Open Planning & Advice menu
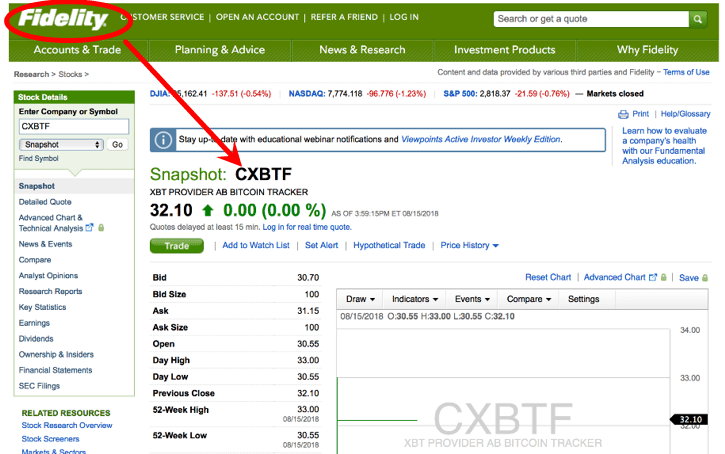 [x=220, y=50]
